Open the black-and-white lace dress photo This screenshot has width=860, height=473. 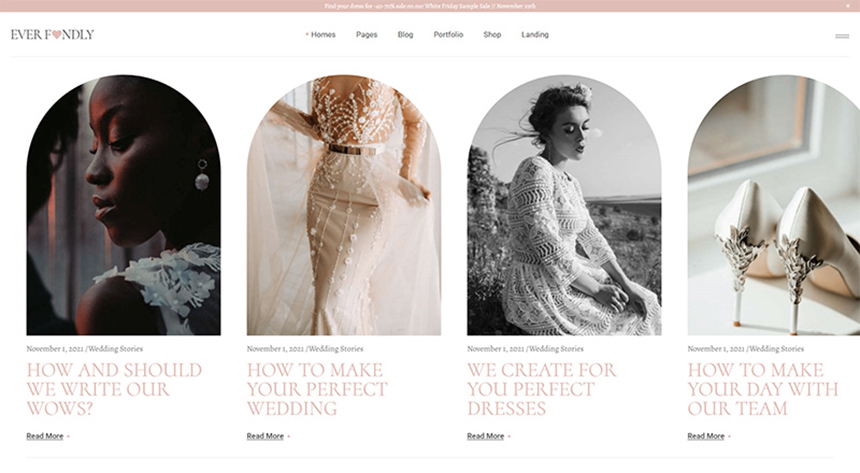click(564, 205)
